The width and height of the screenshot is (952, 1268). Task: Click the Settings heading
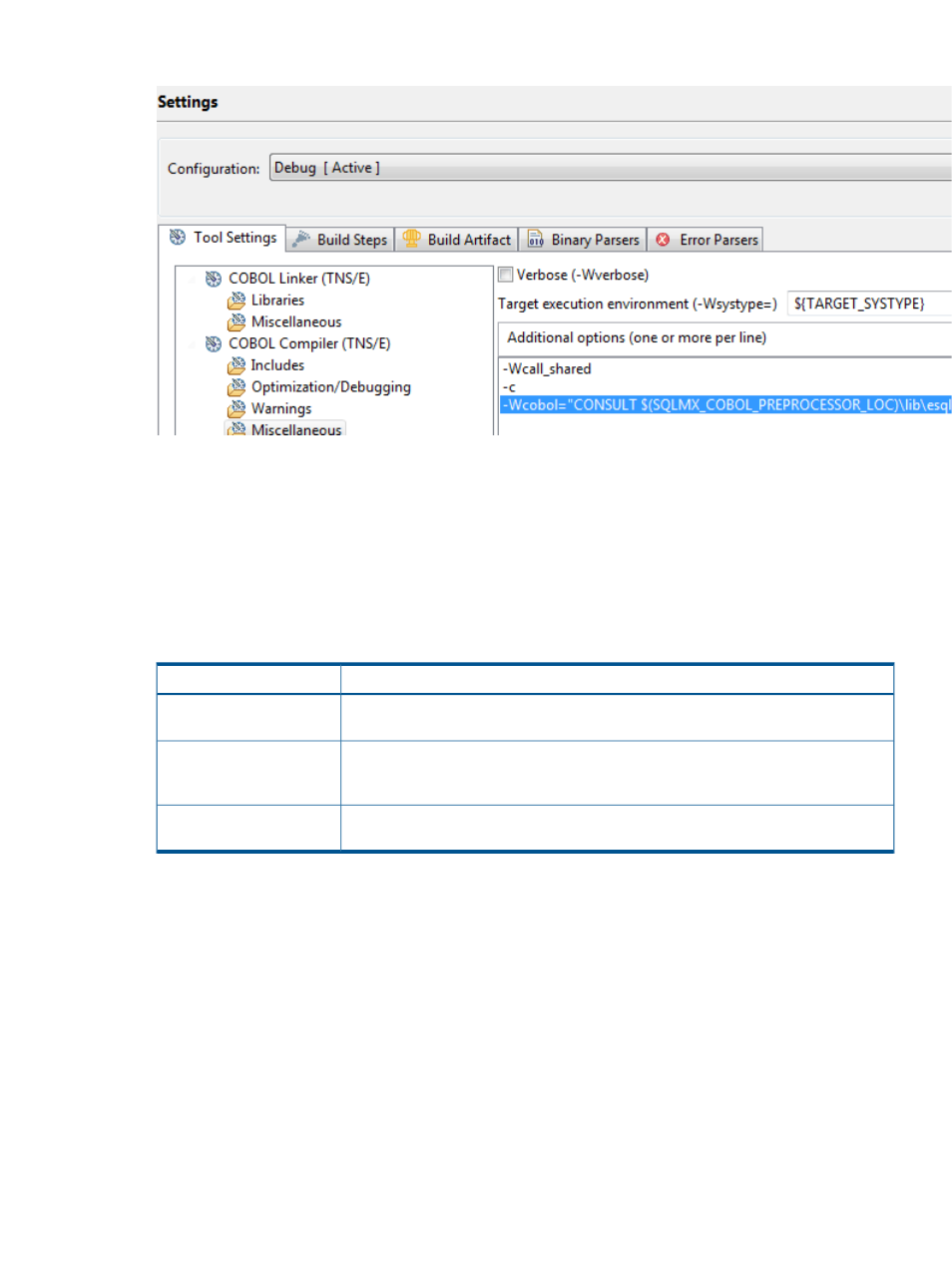click(188, 102)
